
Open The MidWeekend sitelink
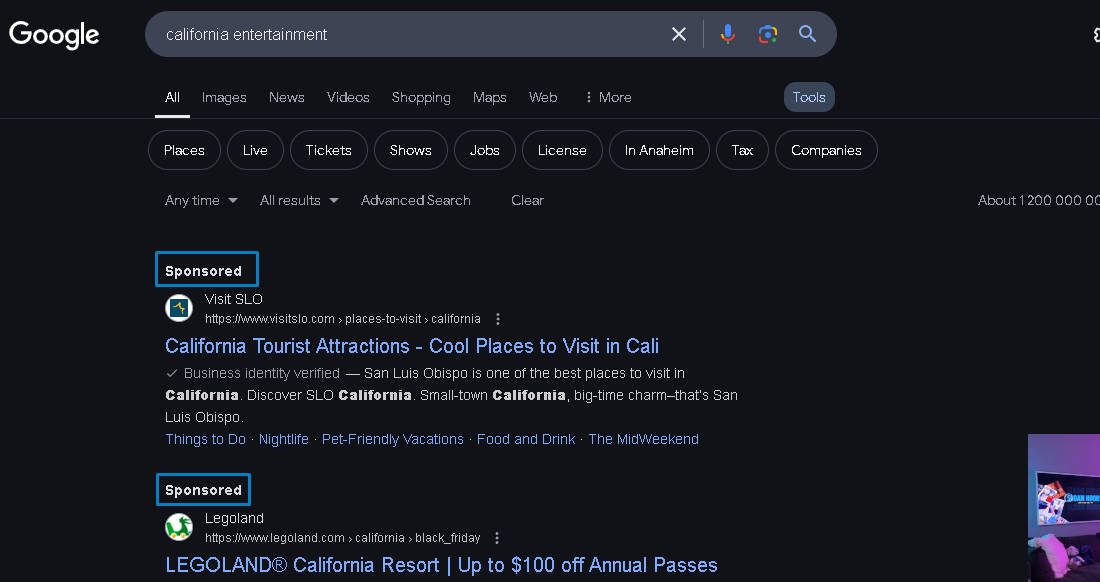point(643,440)
